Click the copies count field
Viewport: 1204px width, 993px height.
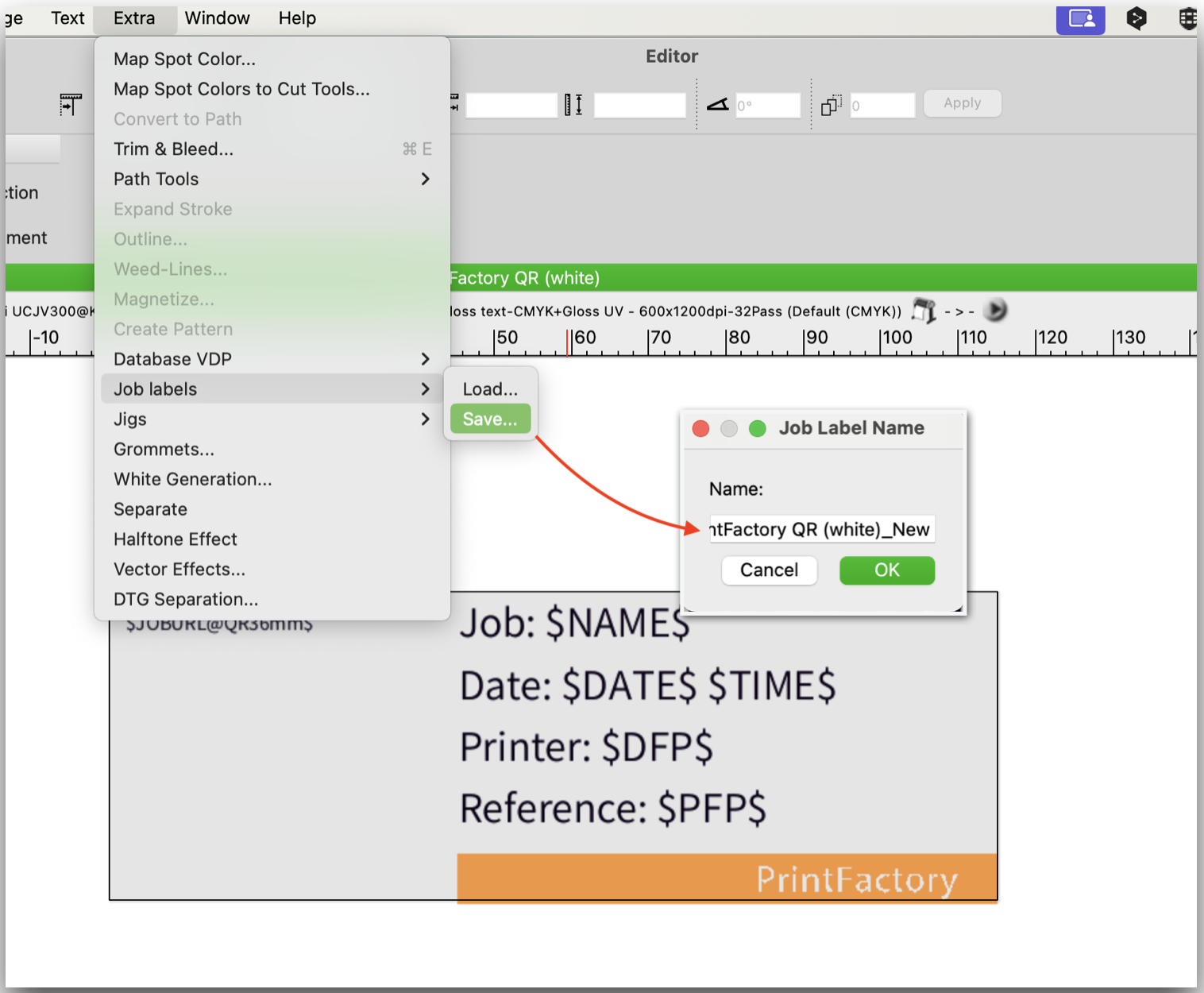(882, 105)
